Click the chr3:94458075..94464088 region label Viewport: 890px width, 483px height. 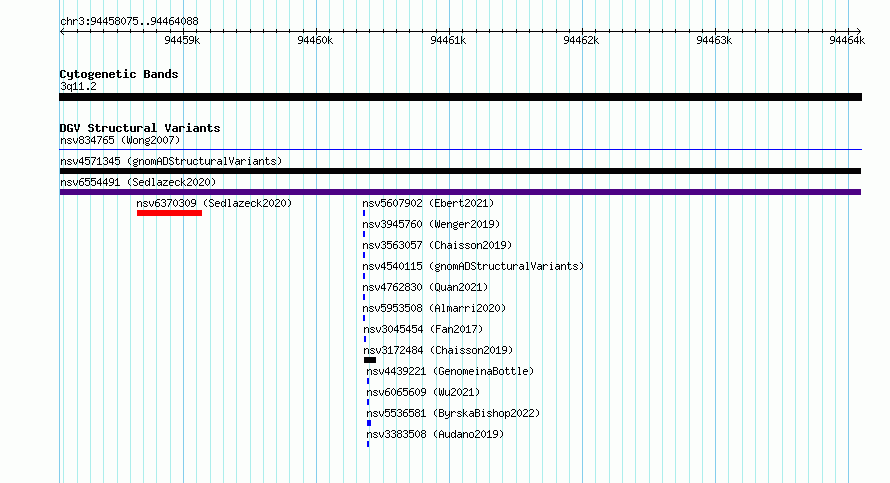129,21
